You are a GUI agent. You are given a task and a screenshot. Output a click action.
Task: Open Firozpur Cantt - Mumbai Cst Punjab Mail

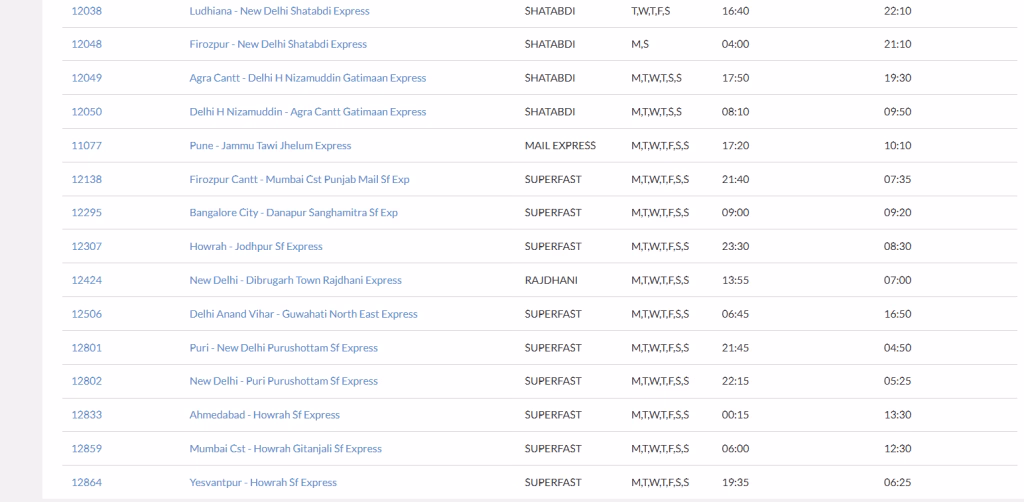[300, 179]
